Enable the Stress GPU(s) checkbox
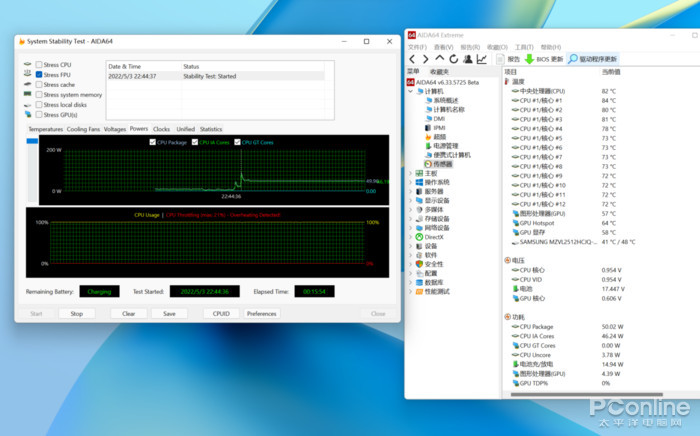700x436 pixels. point(39,115)
